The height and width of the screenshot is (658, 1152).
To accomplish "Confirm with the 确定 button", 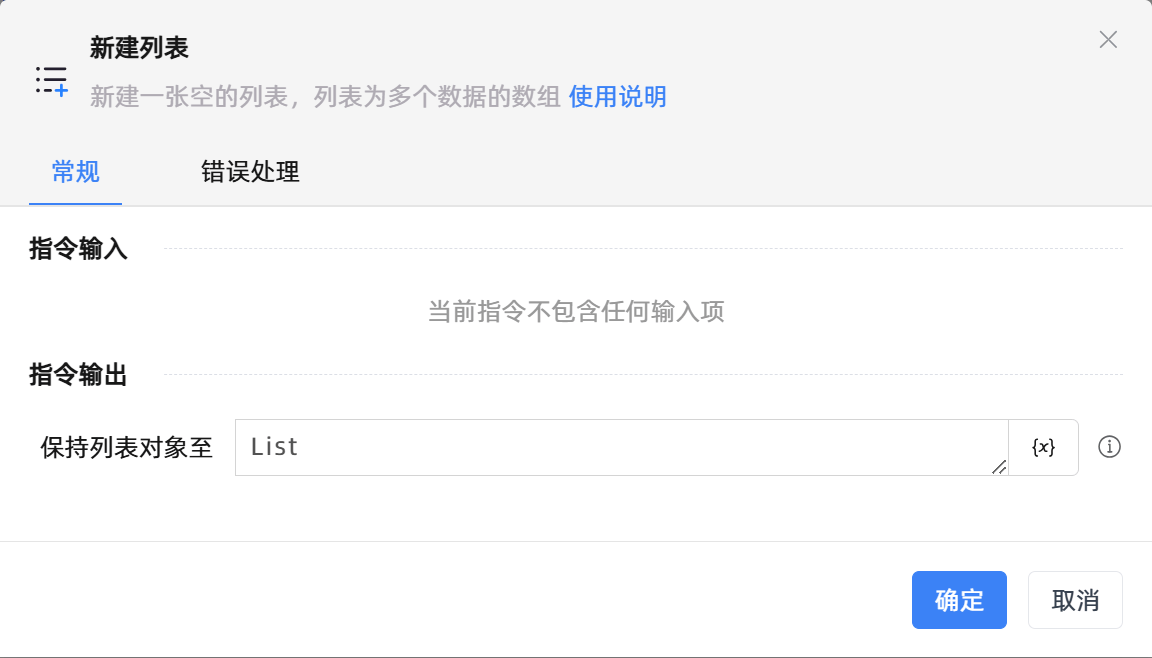I will coord(959,600).
